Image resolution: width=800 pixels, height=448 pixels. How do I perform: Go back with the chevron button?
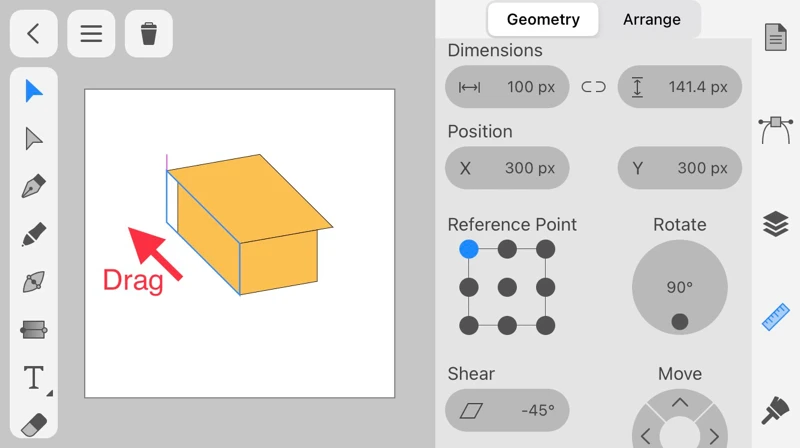click(33, 34)
